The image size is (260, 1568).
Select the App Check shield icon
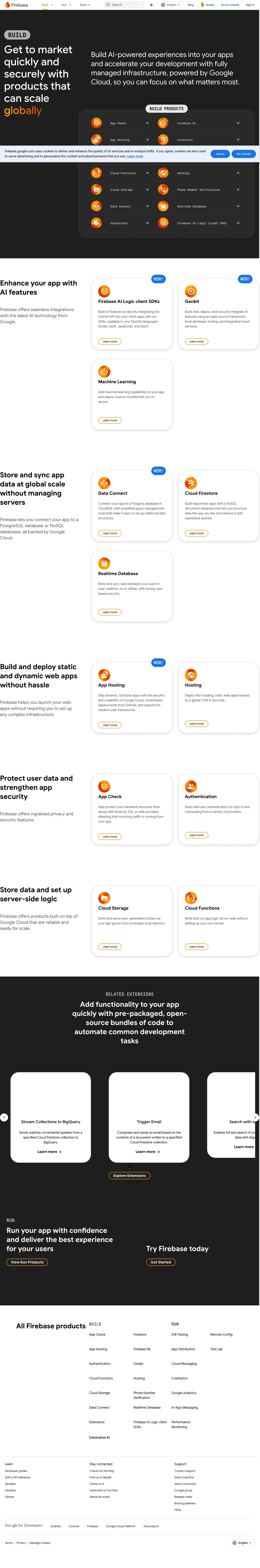[x=96, y=123]
